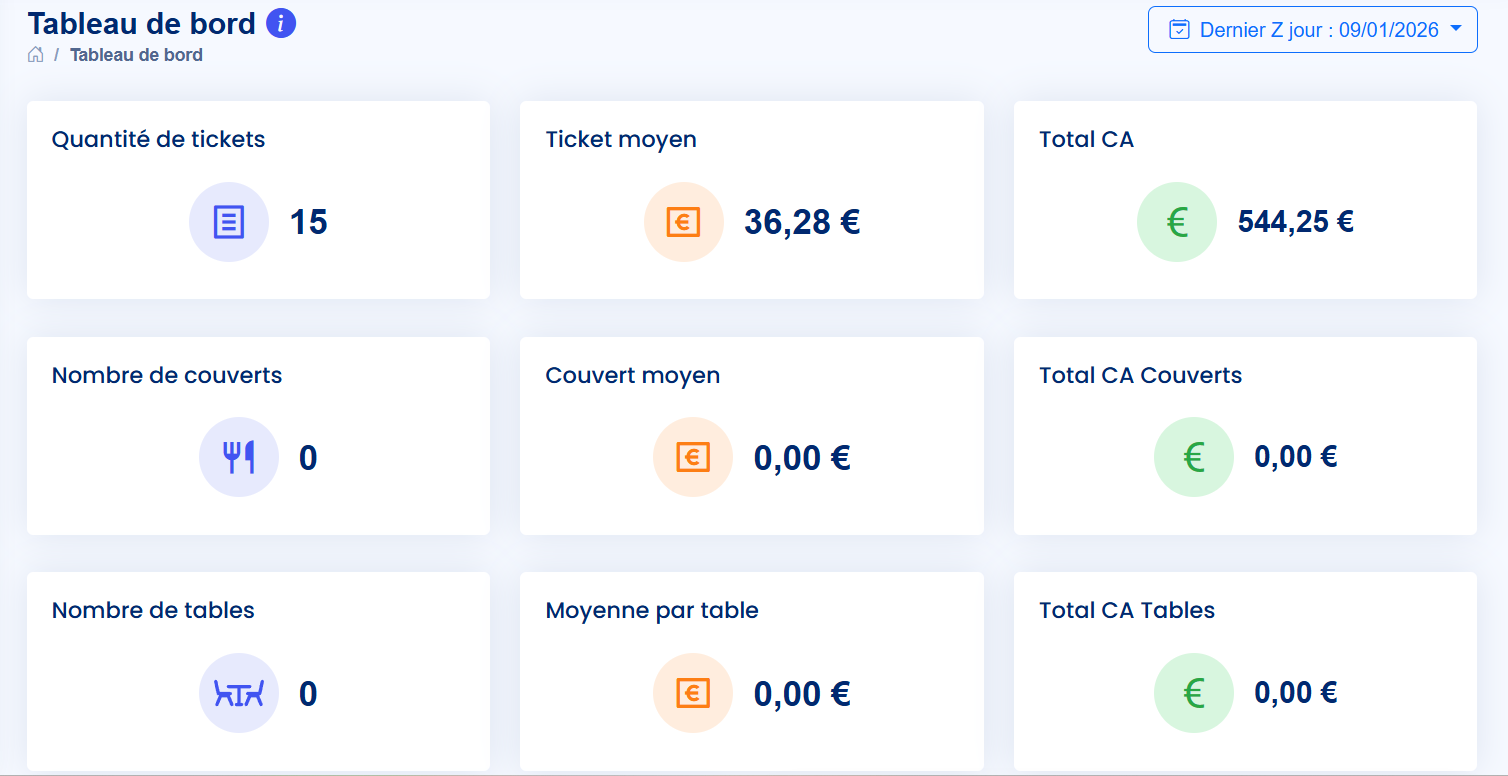
Task: Click the Tableau de bord breadcrumb link
Action: (136, 55)
